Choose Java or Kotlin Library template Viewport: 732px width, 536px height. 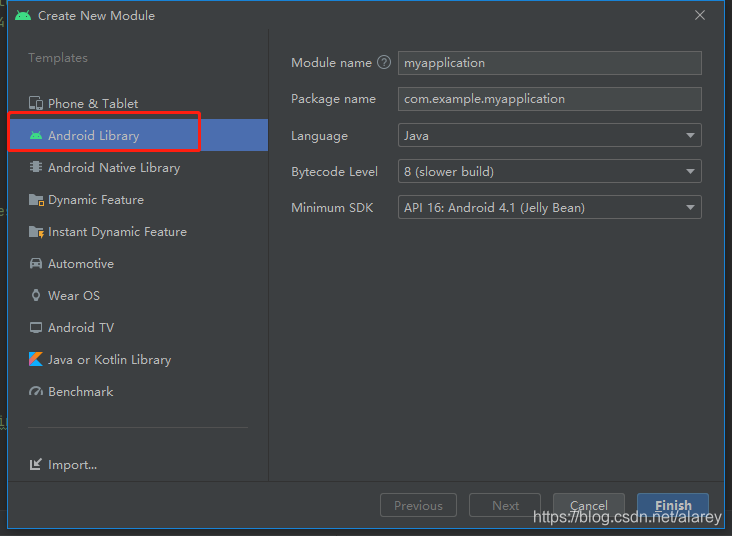(x=138, y=360)
